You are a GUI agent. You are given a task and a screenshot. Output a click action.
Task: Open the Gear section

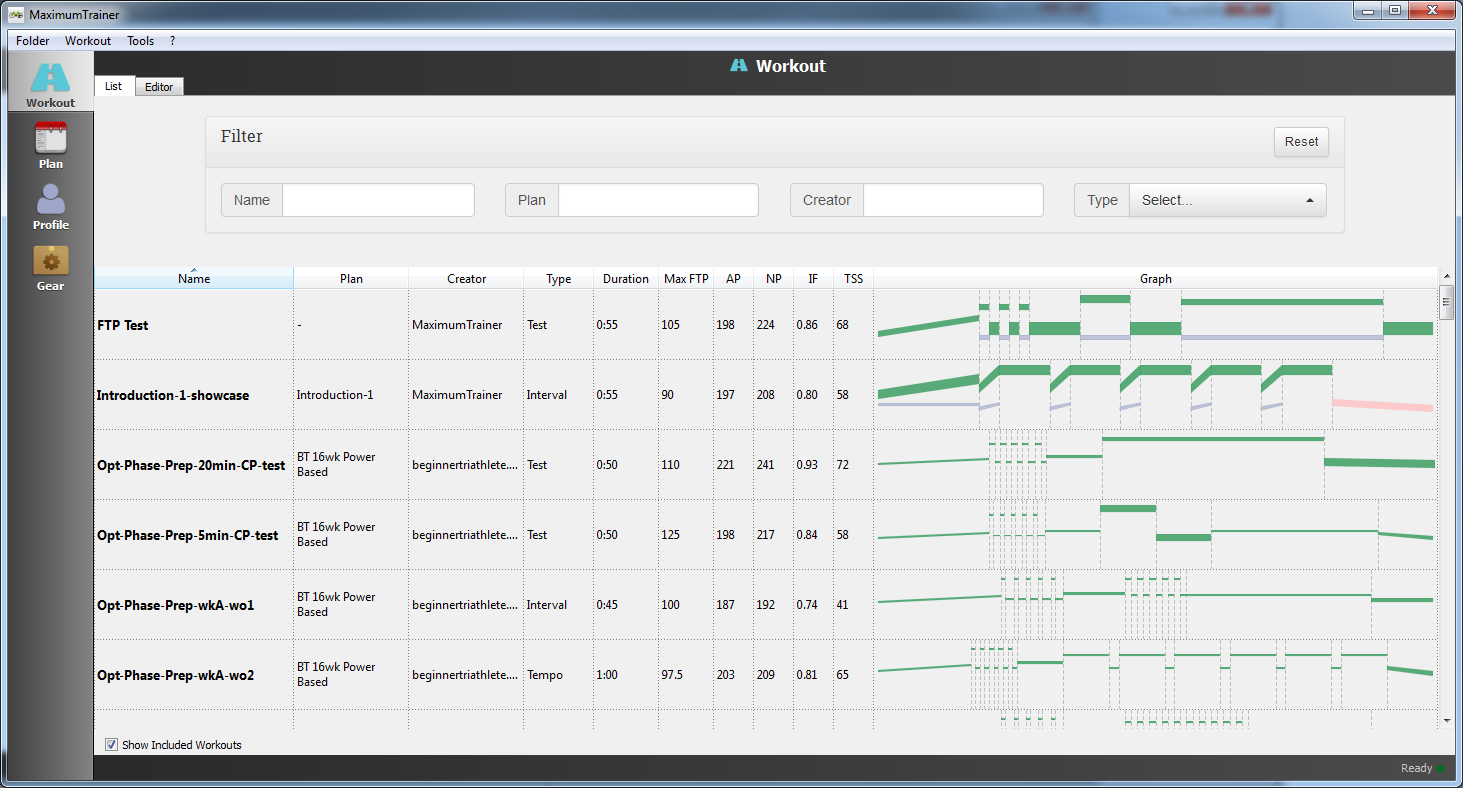[x=50, y=267]
